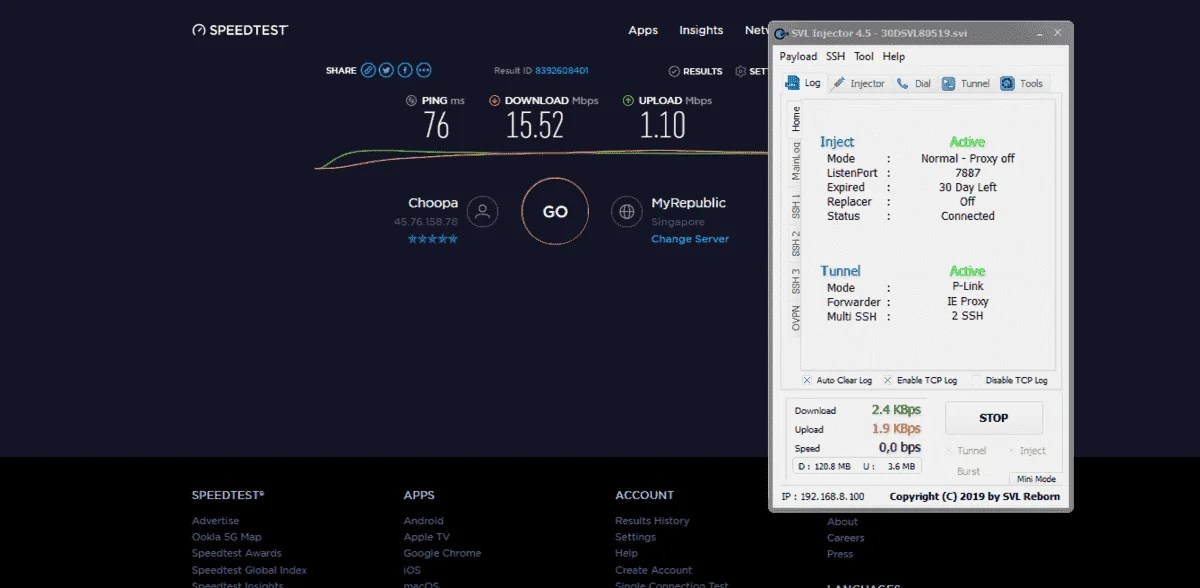Open Speedtest Global Index footer link
The image size is (1200, 588).
pyautogui.click(x=249, y=570)
